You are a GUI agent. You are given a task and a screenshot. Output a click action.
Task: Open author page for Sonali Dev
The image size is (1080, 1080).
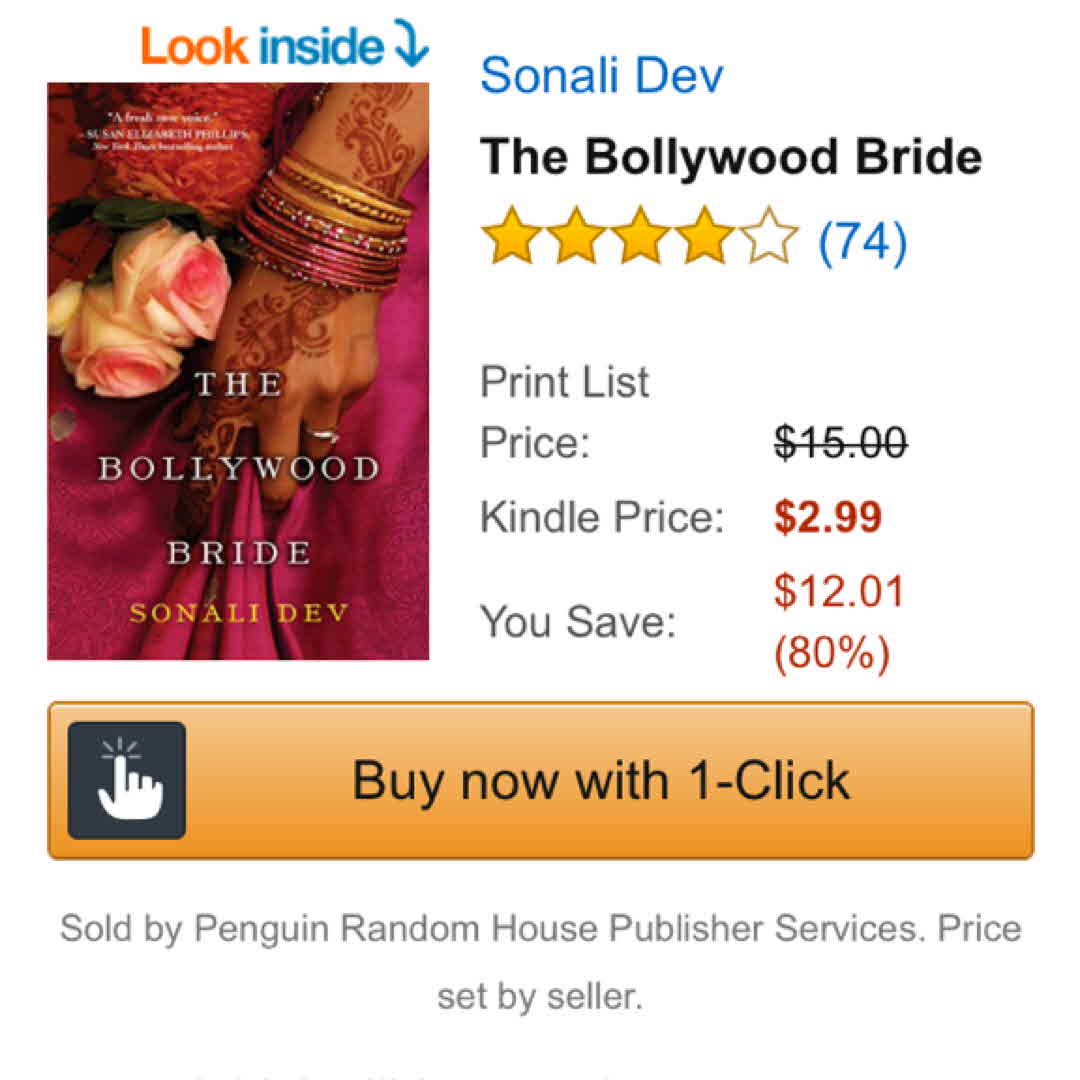(601, 74)
